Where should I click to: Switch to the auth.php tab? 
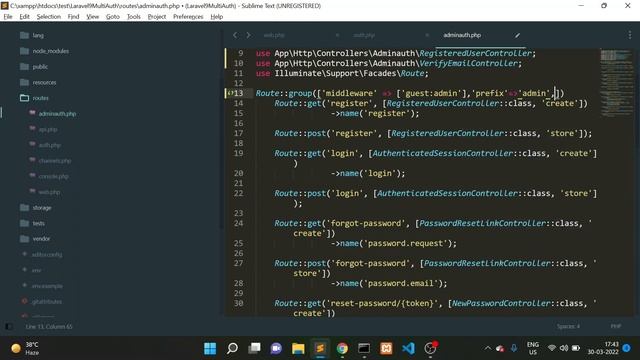[364, 36]
